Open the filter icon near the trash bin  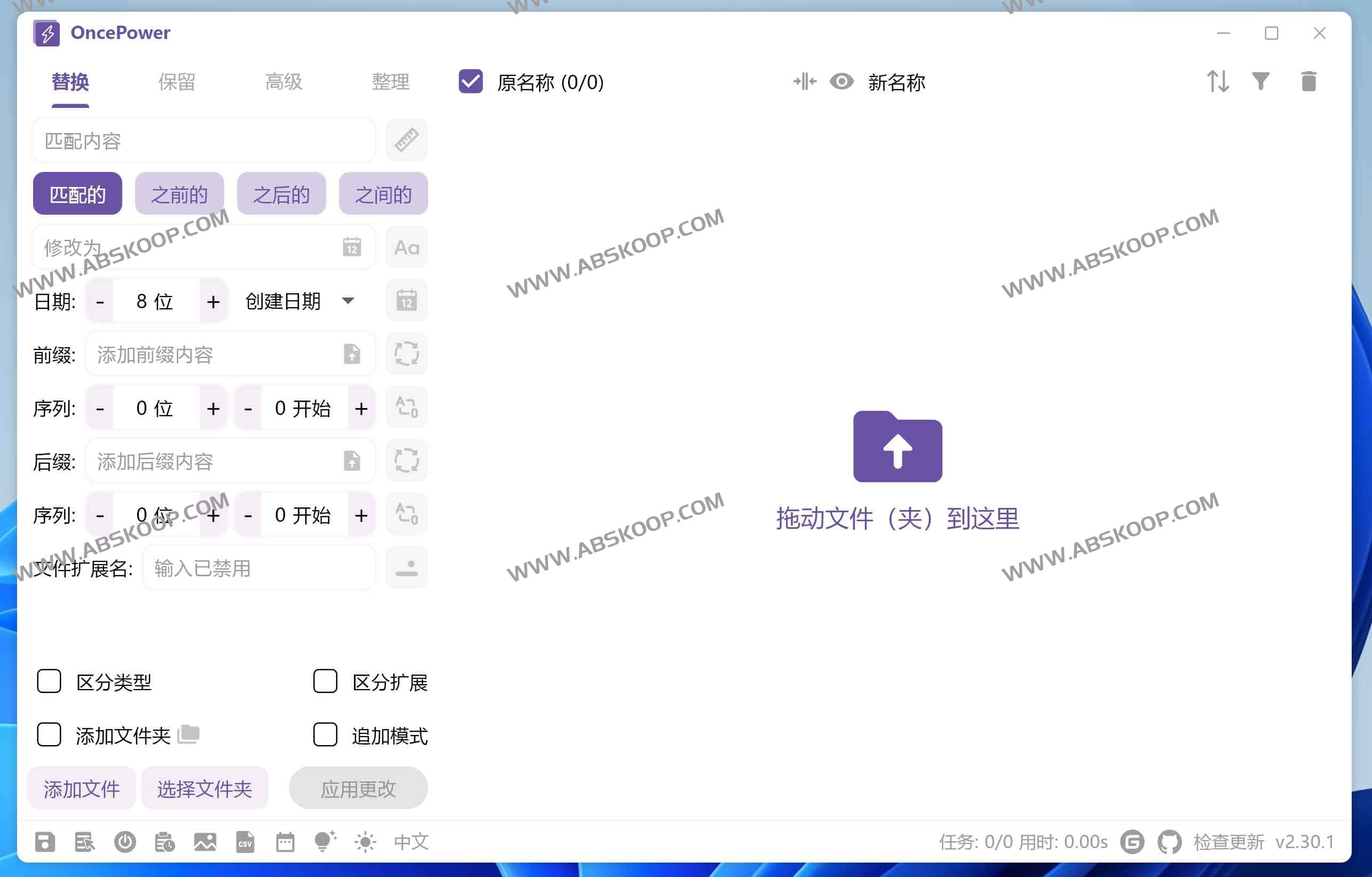coord(1263,82)
